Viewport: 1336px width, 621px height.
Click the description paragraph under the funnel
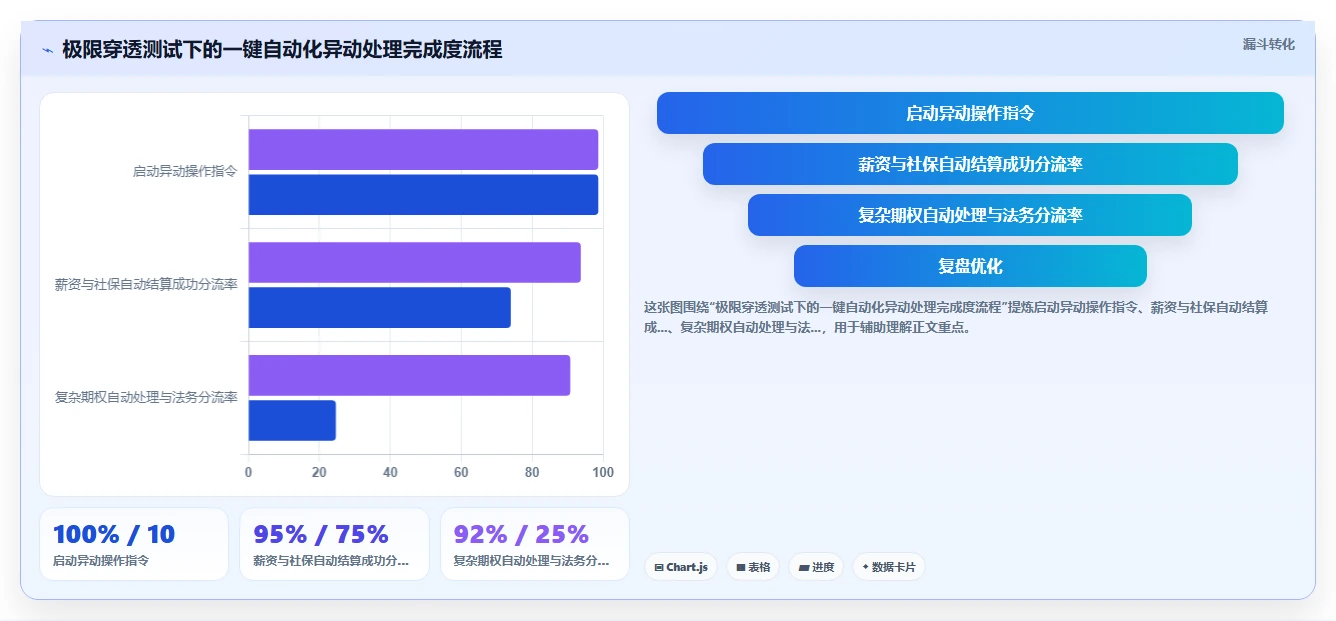[956, 317]
